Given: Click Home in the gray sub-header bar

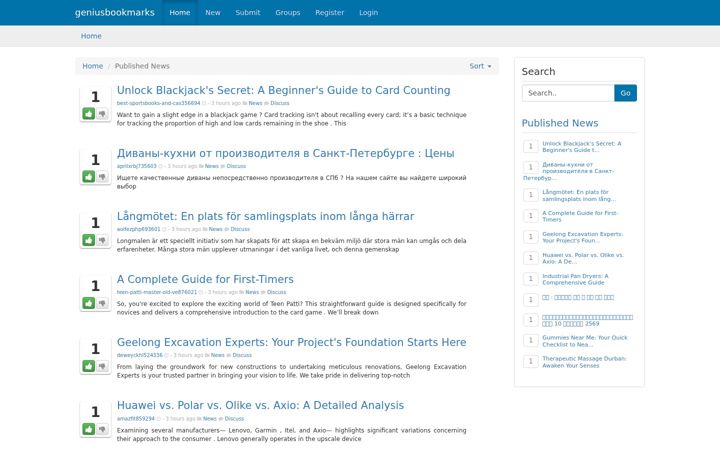Looking at the screenshot, I should [91, 36].
